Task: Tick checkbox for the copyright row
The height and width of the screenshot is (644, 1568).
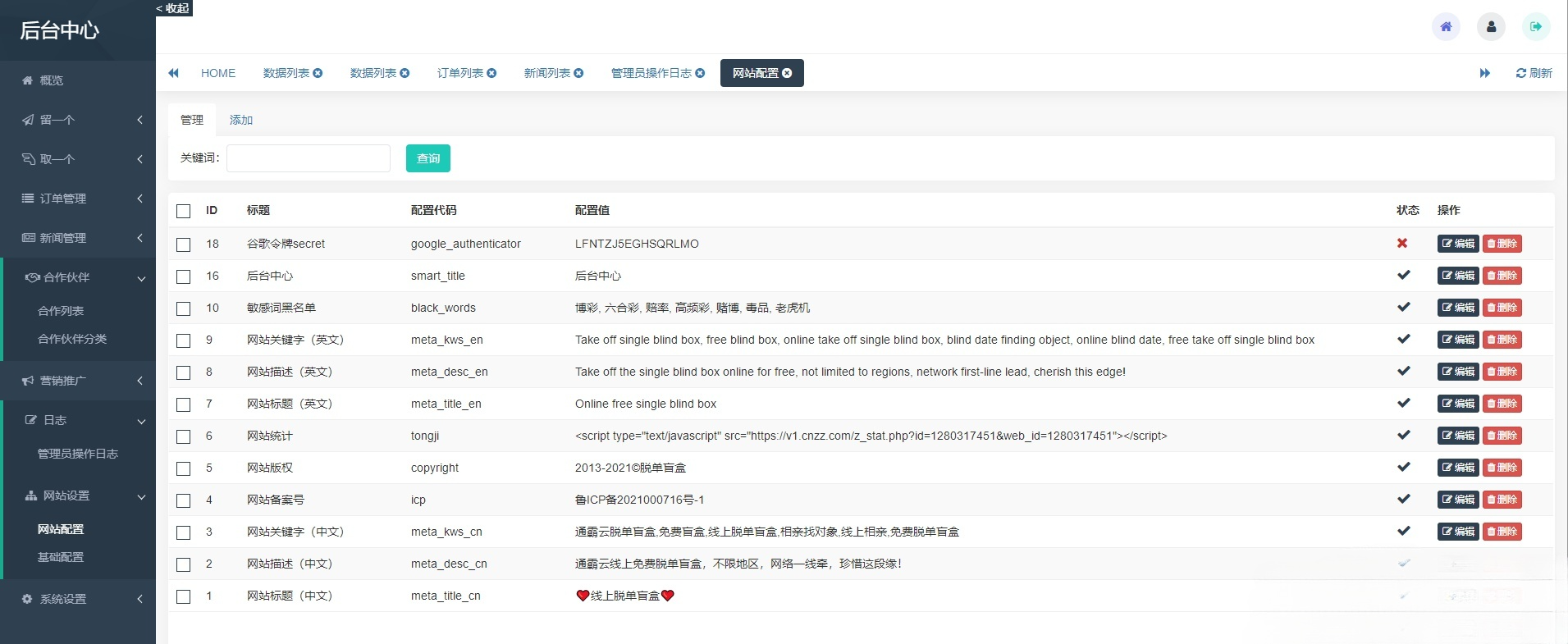Action: (184, 468)
